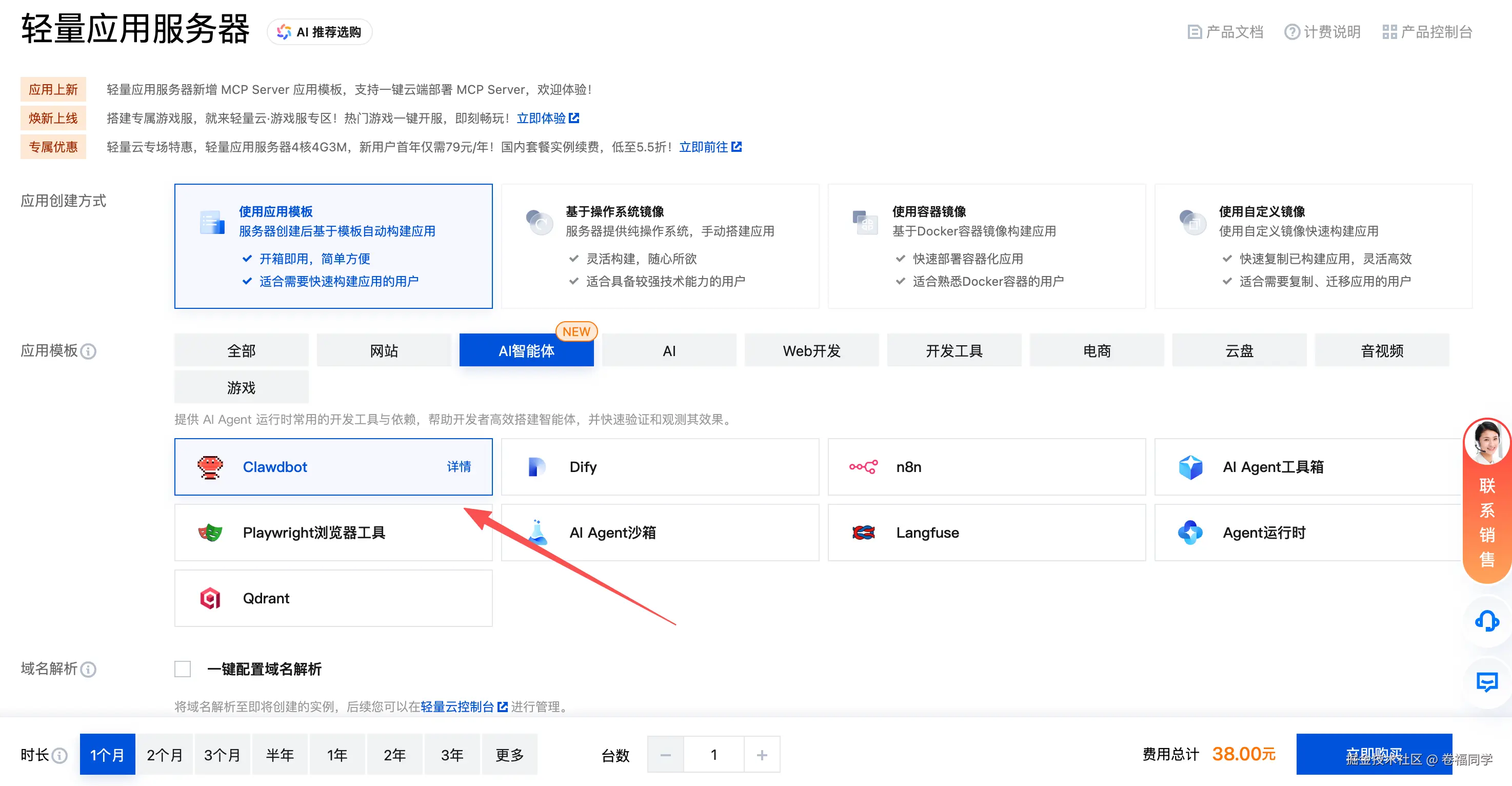This screenshot has width=1512, height=786.
Task: Click the Playwright browser tool icon
Action: 210,533
